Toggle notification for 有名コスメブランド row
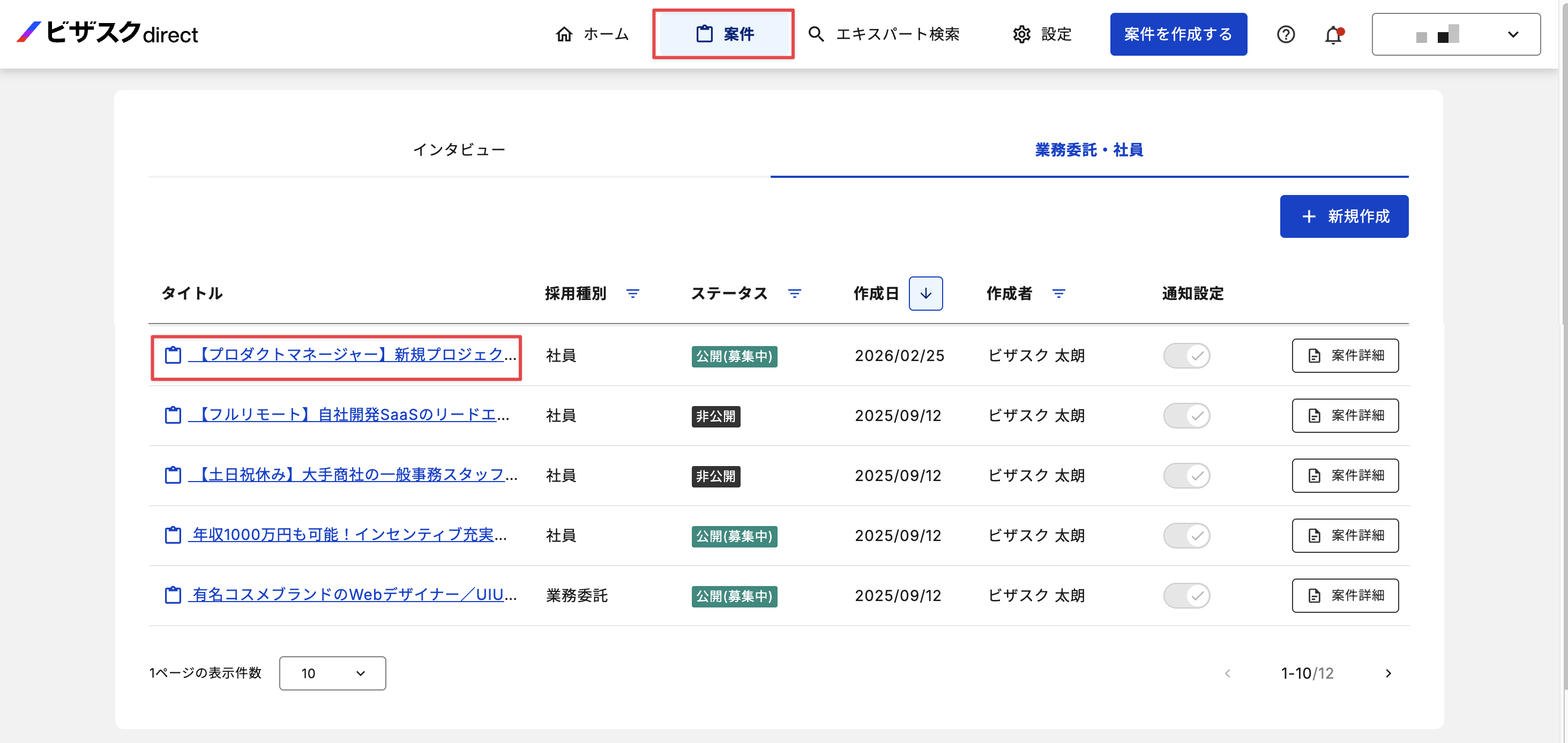 pyautogui.click(x=1187, y=595)
